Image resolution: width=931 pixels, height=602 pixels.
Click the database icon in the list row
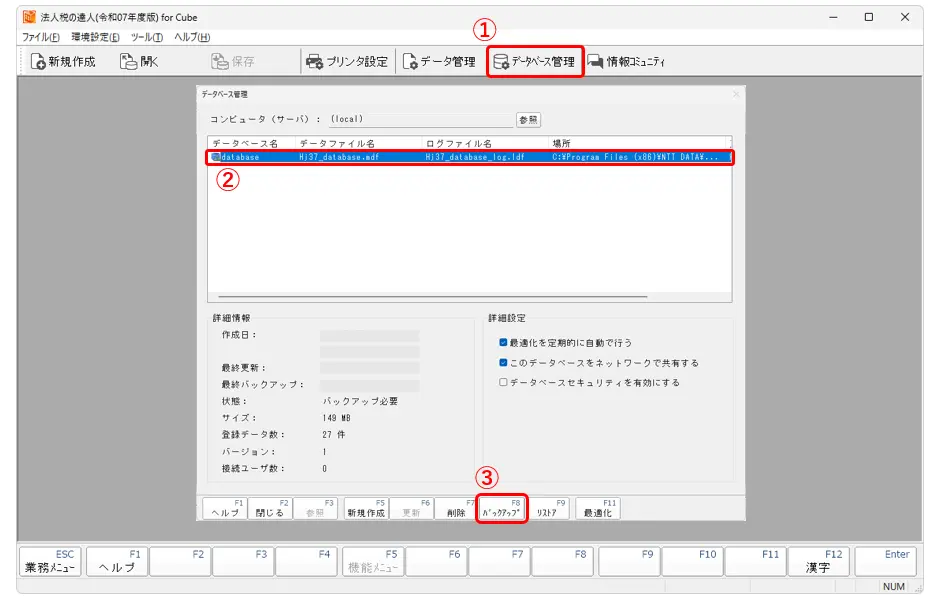pyautogui.click(x=216, y=157)
